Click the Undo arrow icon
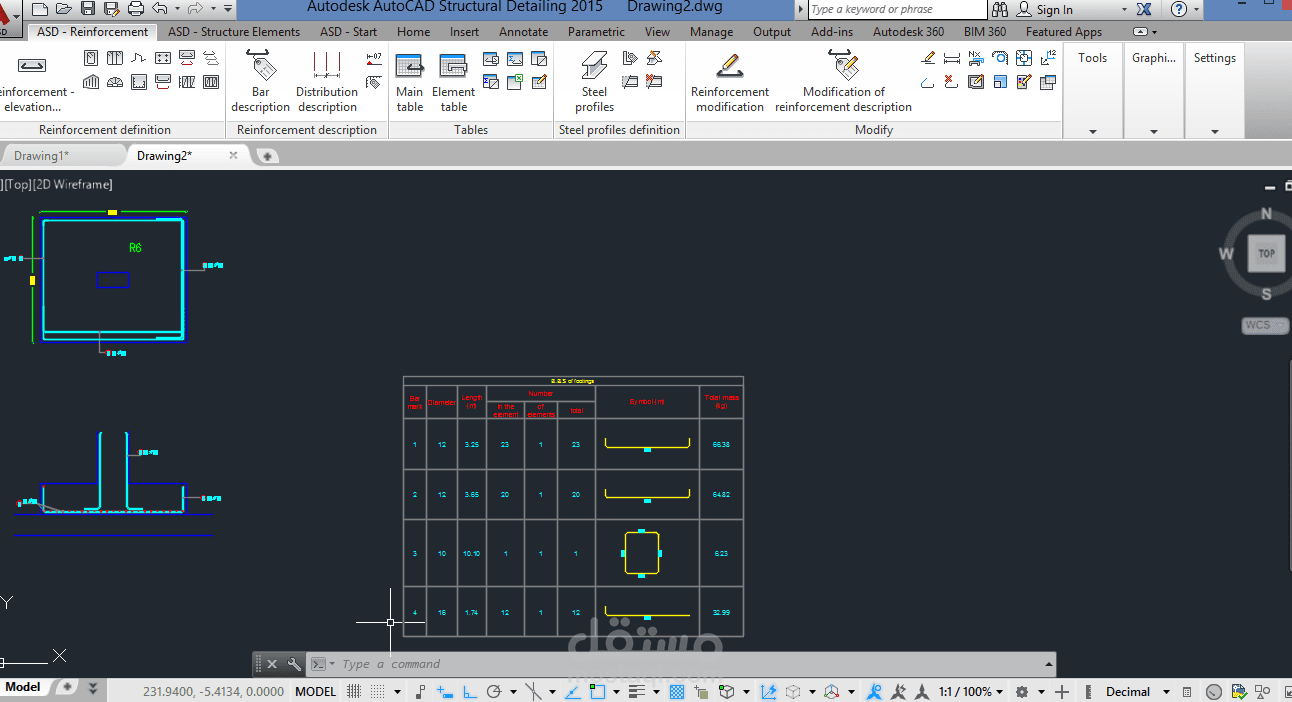 click(159, 9)
